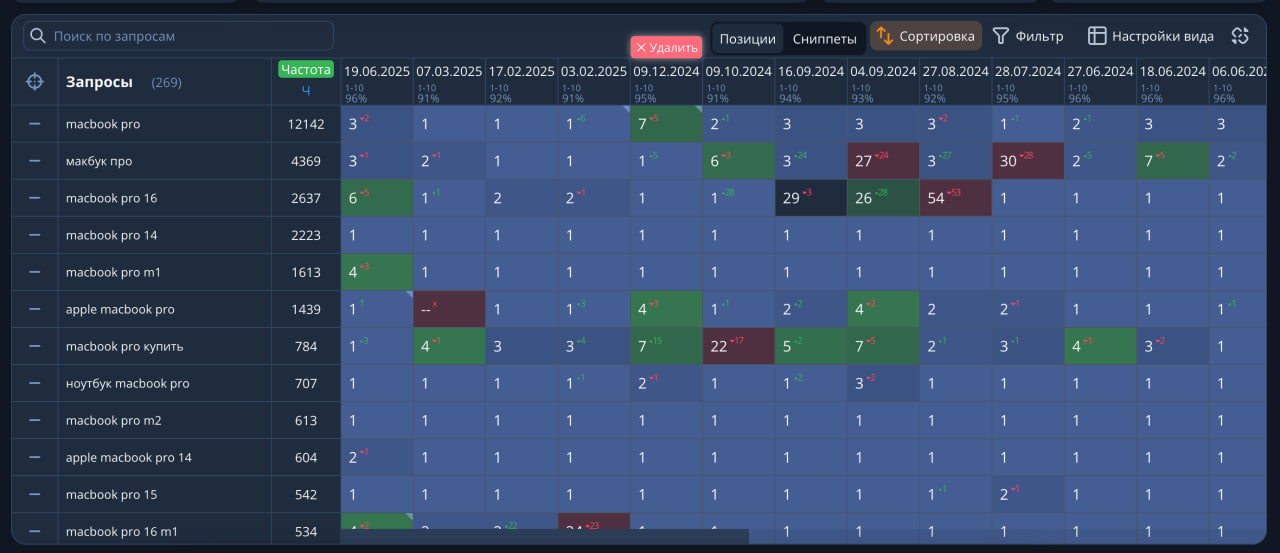Toggle the green Частота column badge
The width and height of the screenshot is (1280, 553).
click(x=306, y=69)
